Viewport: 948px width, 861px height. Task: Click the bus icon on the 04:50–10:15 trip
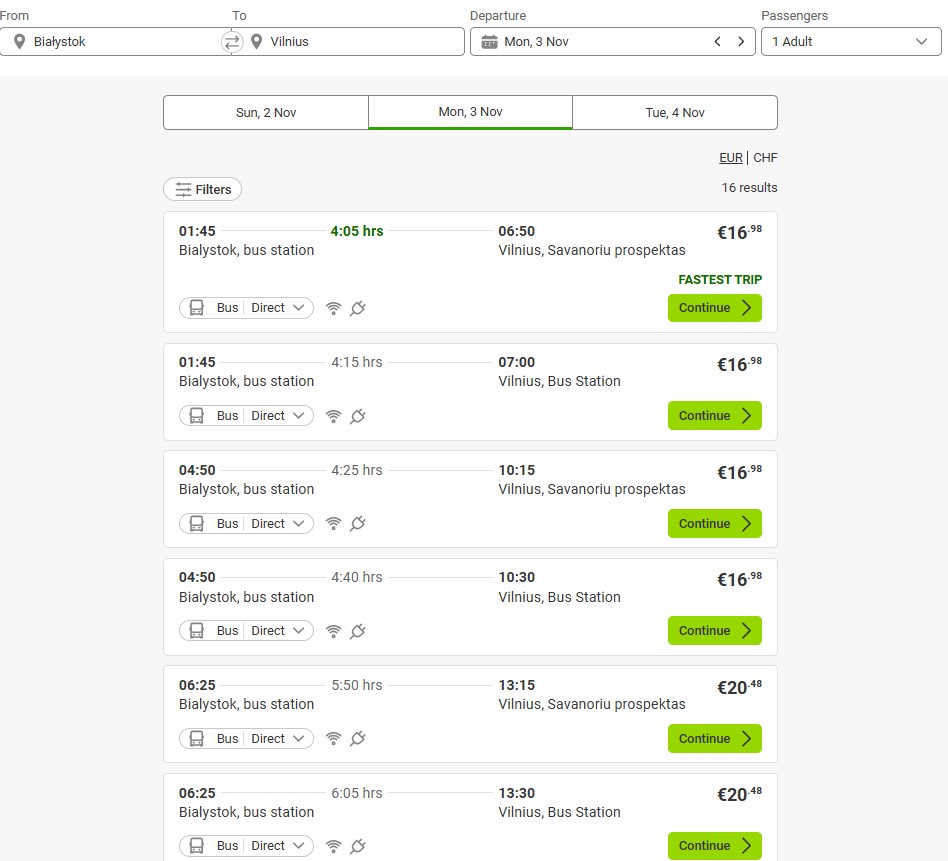tap(197, 524)
